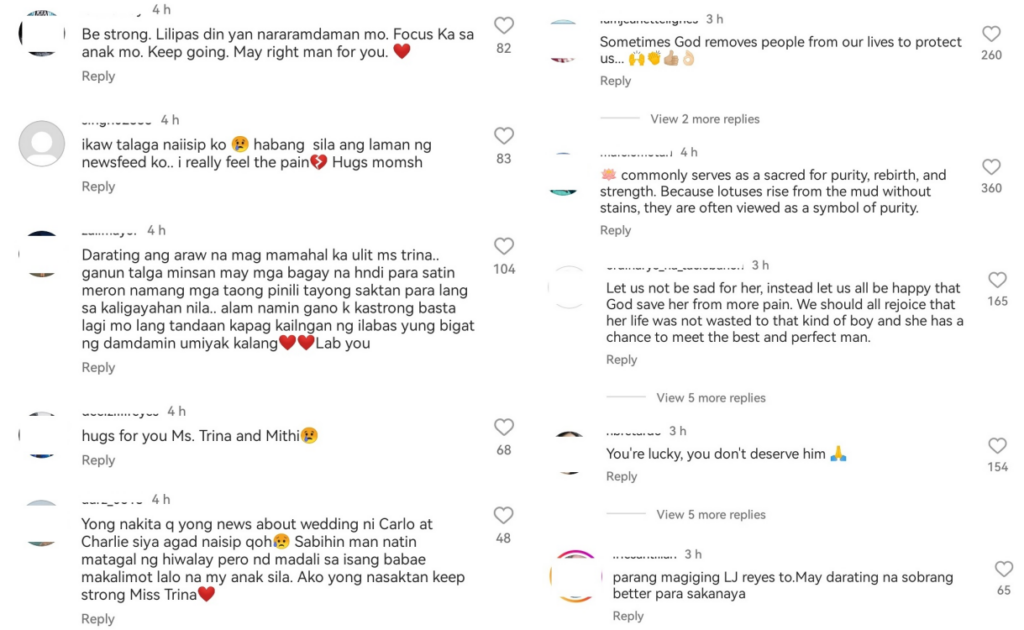
Task: Like the 'Darating ang araw' comment
Action: [x=504, y=246]
